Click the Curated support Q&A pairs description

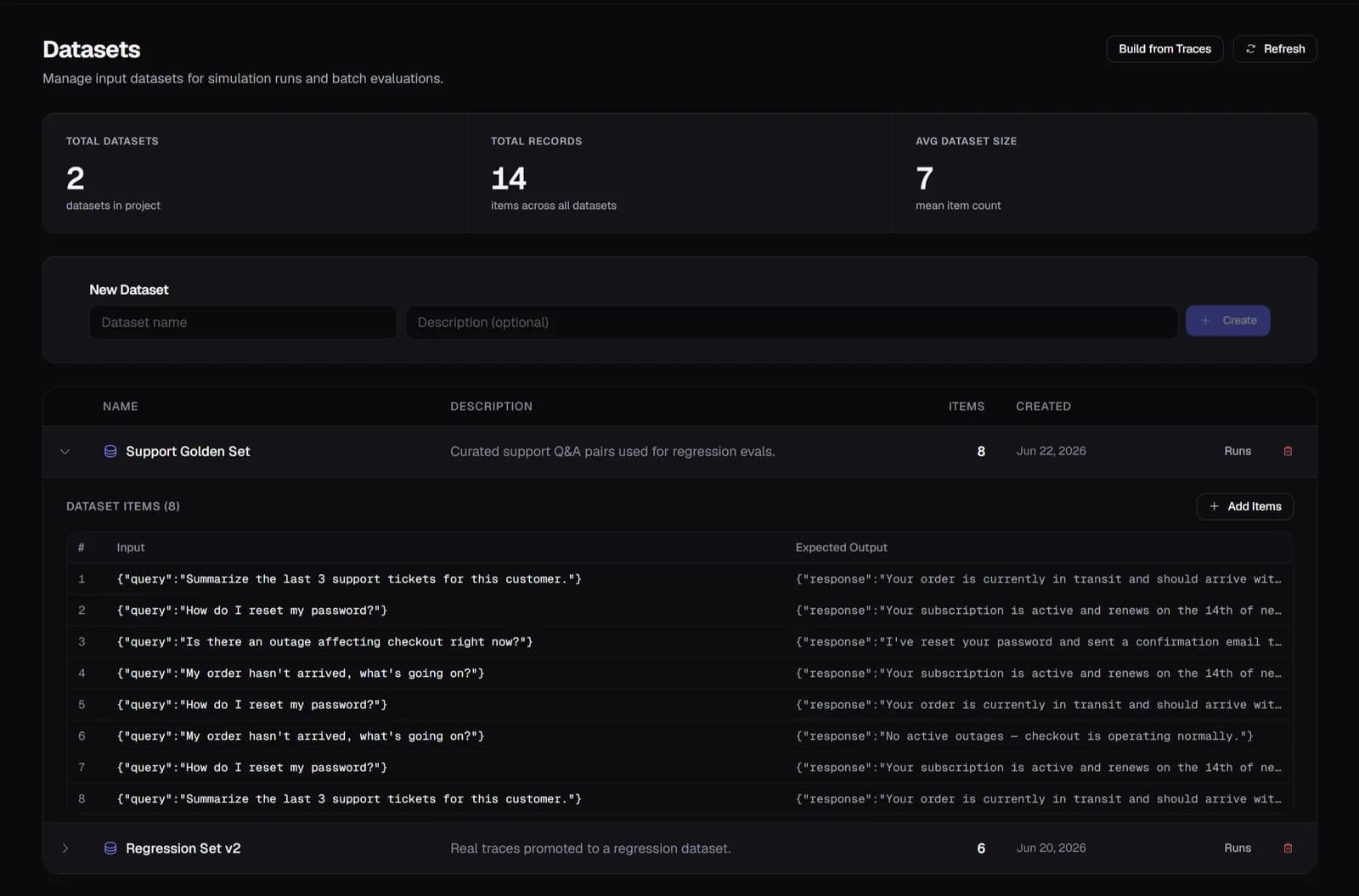(612, 451)
